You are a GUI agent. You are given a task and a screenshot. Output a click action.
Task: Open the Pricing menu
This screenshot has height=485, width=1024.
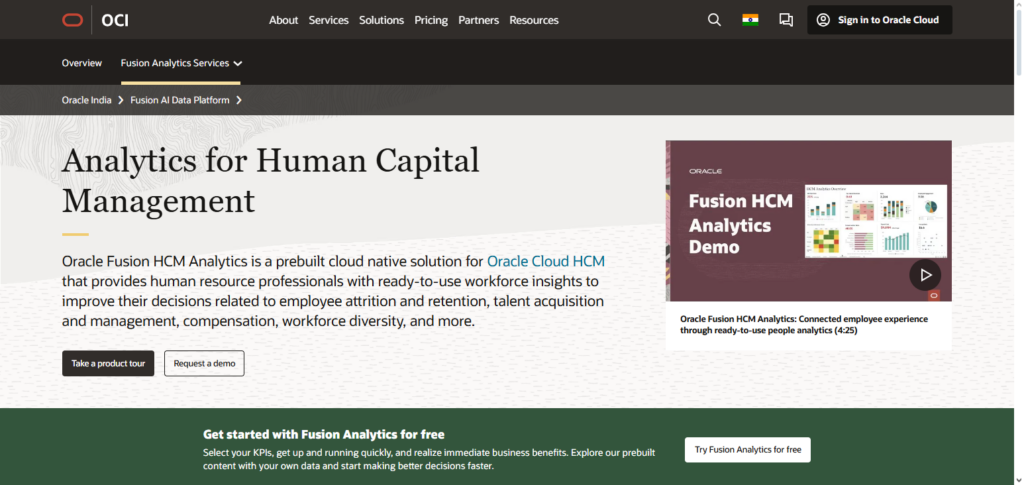click(x=431, y=20)
